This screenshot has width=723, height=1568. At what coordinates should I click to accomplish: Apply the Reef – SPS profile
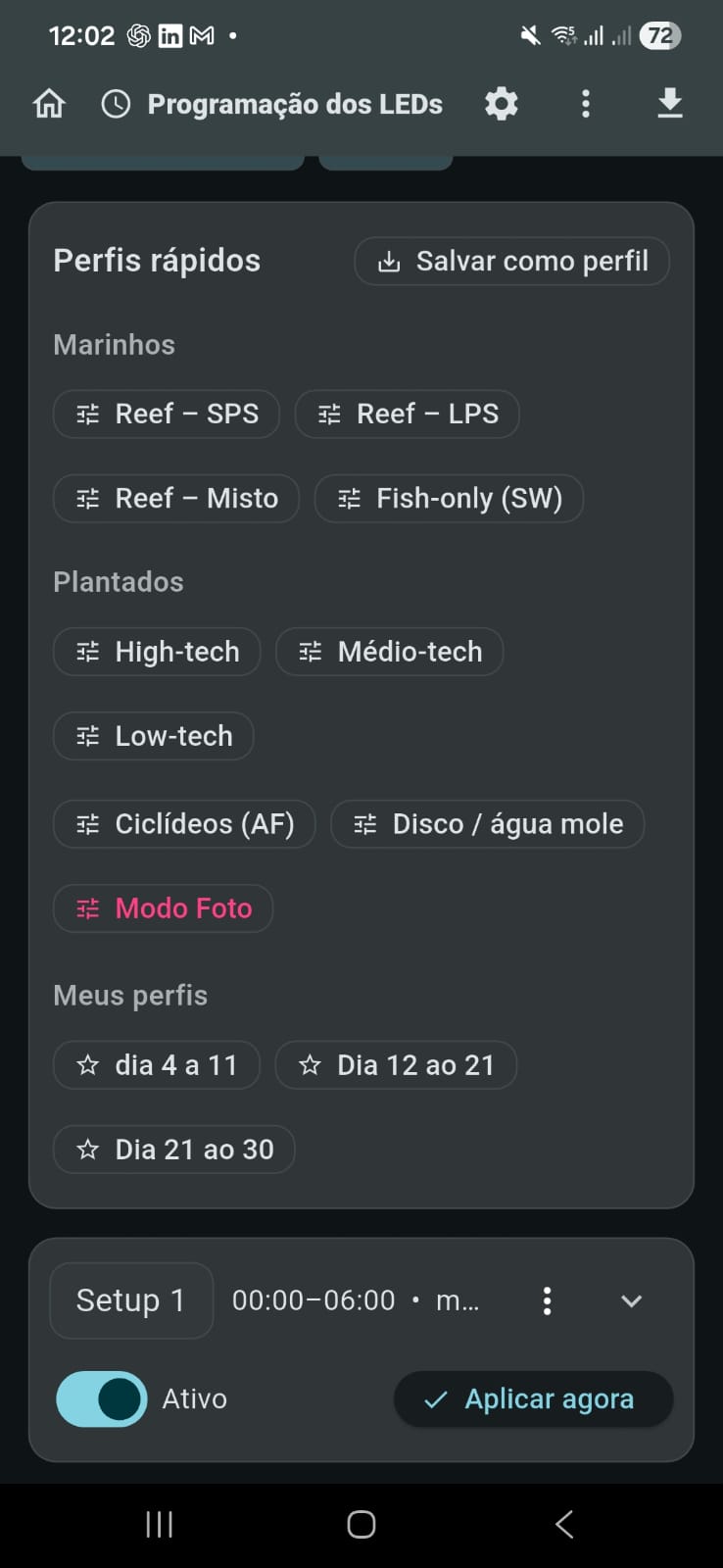click(167, 414)
